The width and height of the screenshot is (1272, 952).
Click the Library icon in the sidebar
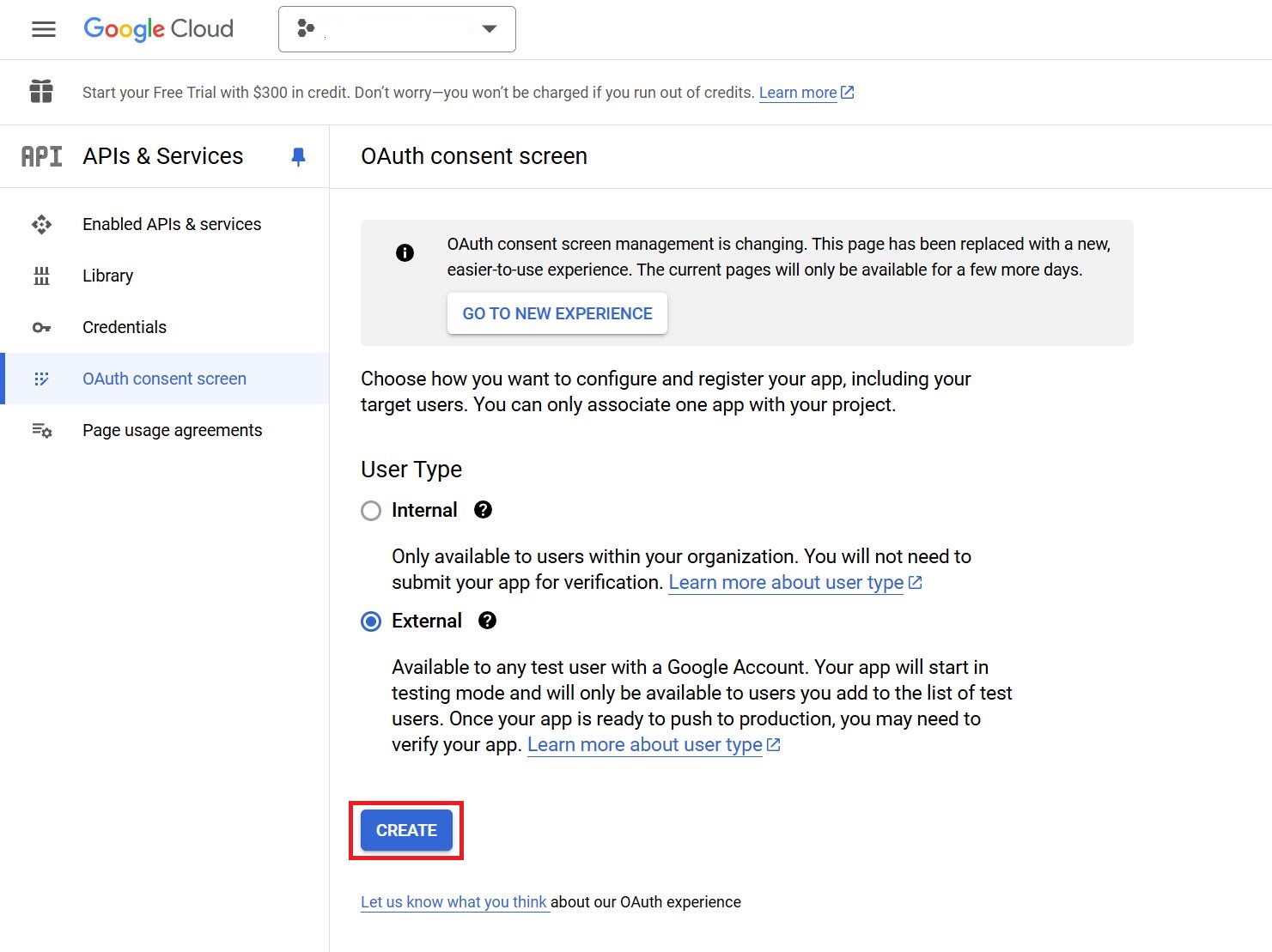pos(41,276)
